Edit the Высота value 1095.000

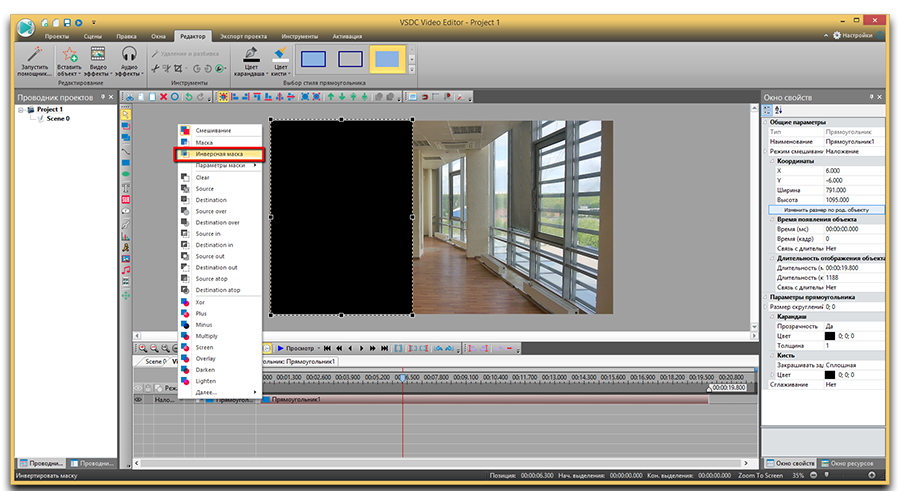(x=854, y=200)
